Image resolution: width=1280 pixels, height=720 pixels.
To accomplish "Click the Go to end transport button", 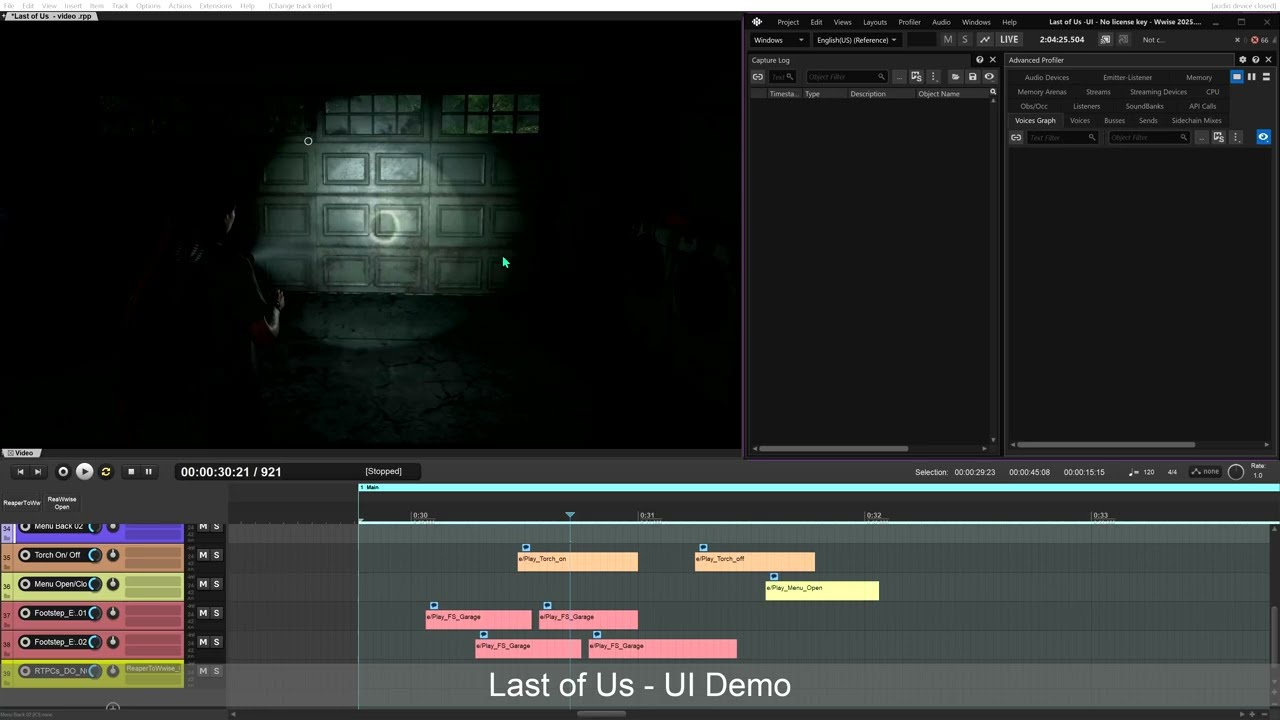I will (38, 472).
